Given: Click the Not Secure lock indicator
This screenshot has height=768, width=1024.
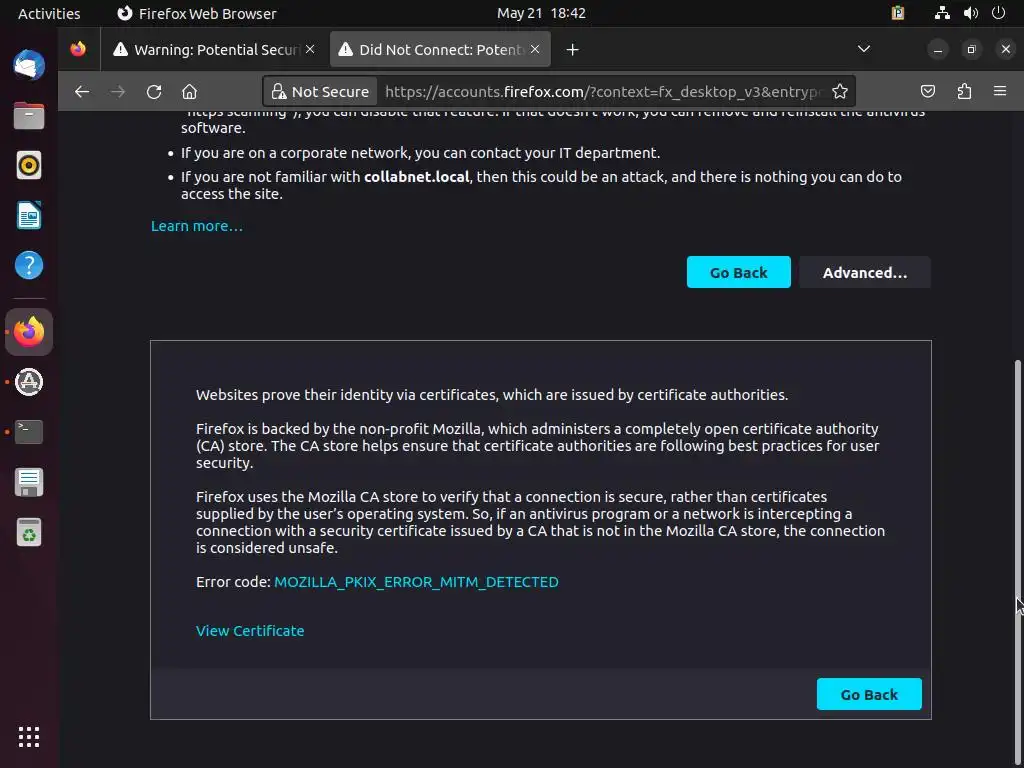Looking at the screenshot, I should point(320,91).
